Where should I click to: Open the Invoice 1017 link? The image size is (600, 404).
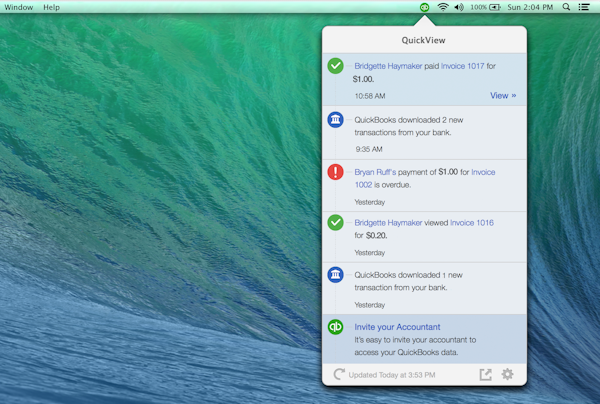coord(463,66)
